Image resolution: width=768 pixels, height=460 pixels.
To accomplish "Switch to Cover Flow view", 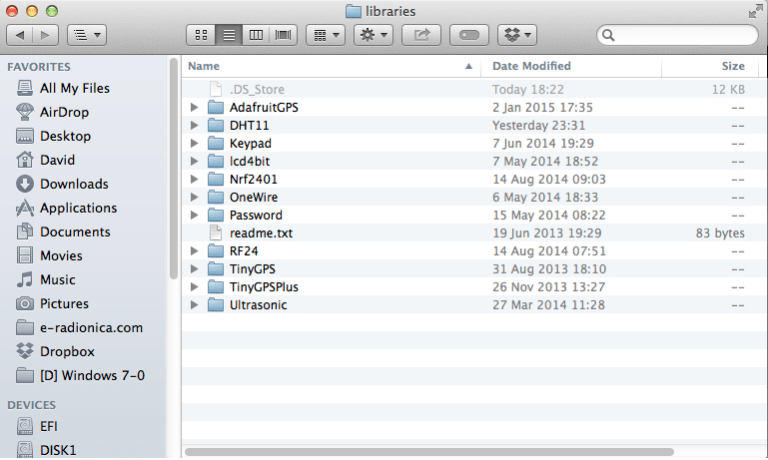I will (284, 35).
